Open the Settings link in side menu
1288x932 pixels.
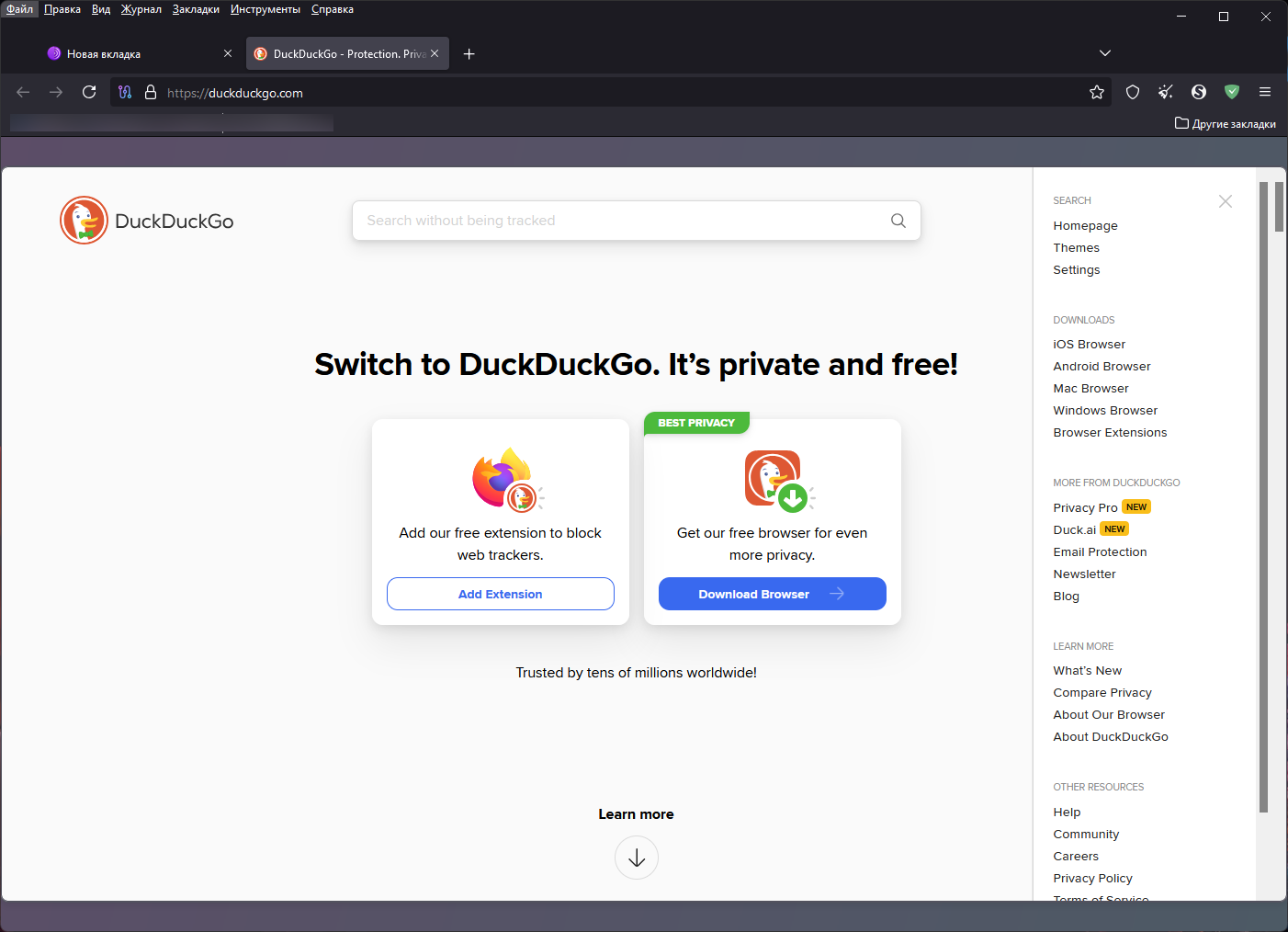coord(1076,270)
